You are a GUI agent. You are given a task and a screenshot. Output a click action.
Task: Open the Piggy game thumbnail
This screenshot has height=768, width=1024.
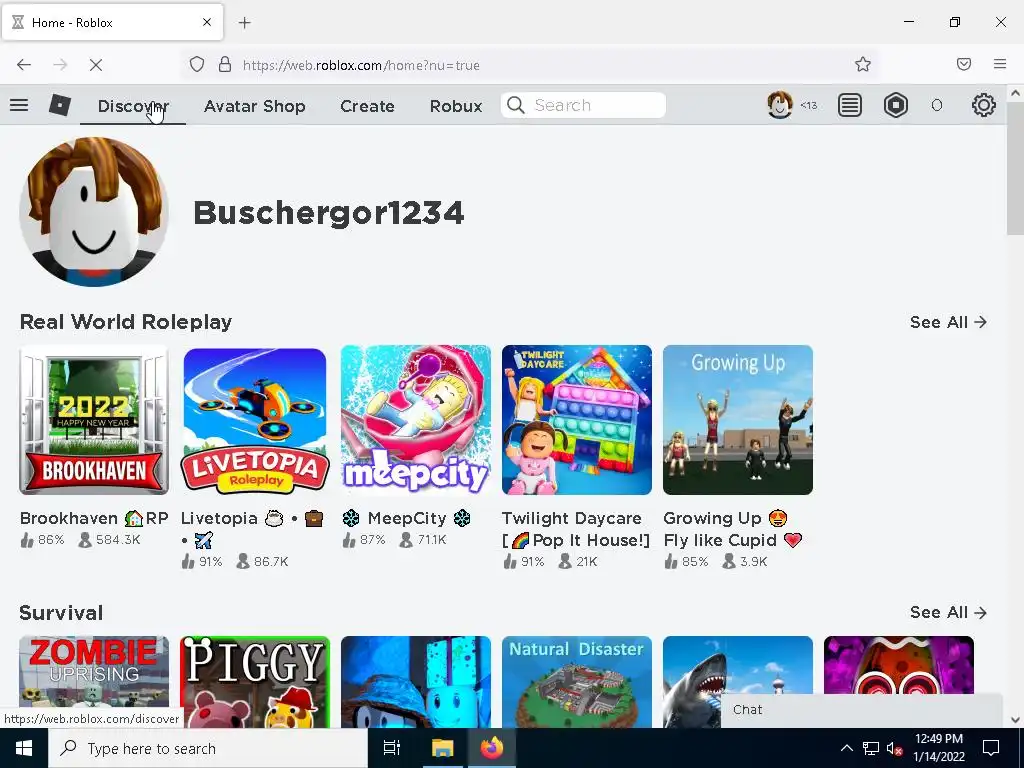coord(255,682)
